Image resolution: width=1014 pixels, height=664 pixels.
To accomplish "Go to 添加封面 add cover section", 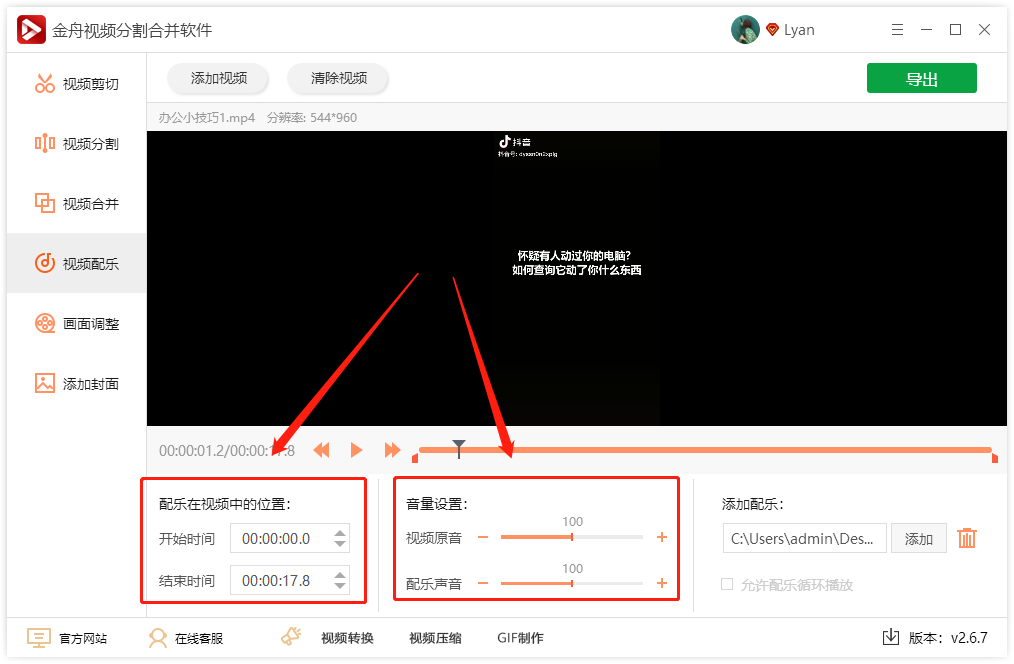I will [x=76, y=383].
